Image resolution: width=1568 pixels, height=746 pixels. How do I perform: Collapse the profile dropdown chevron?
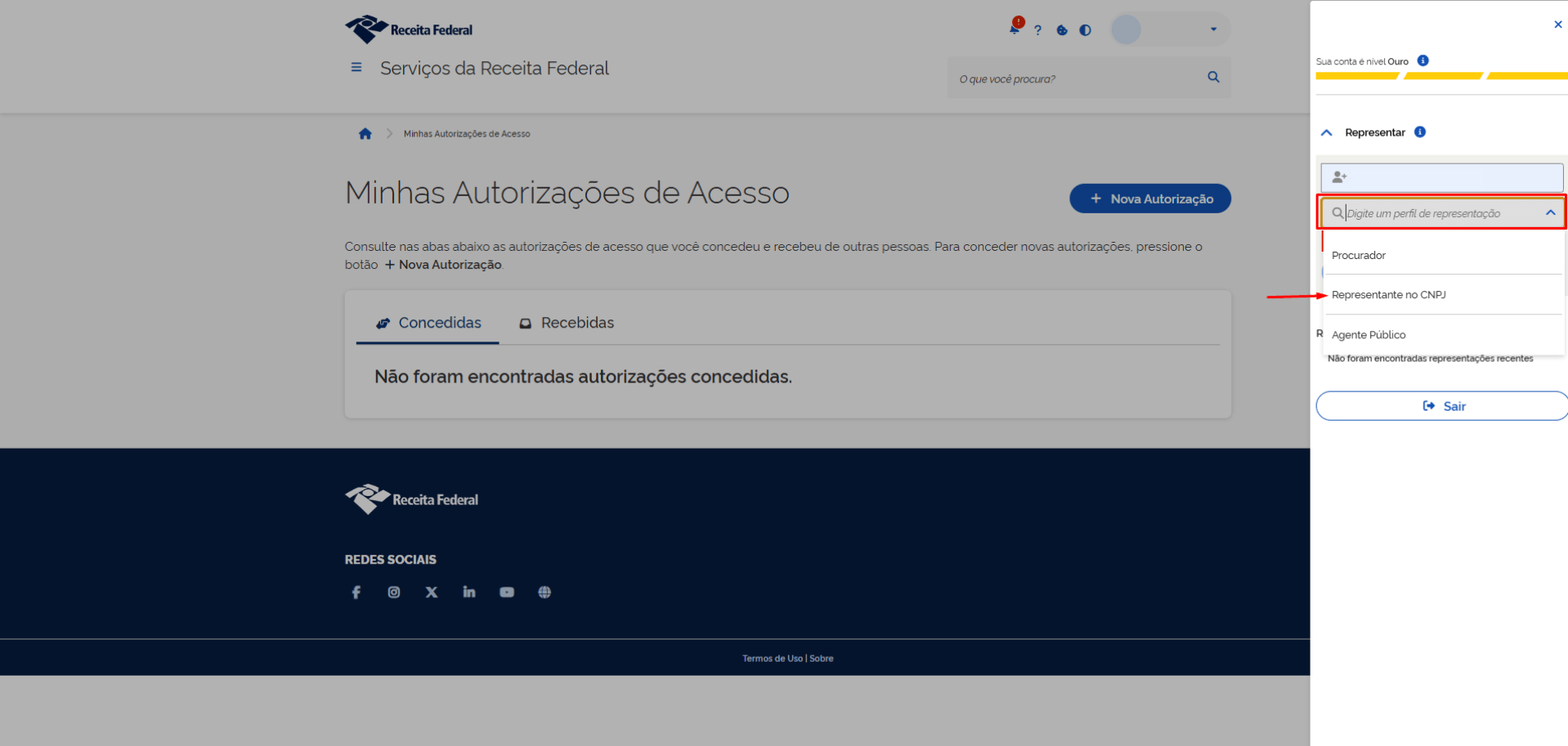tap(1551, 212)
